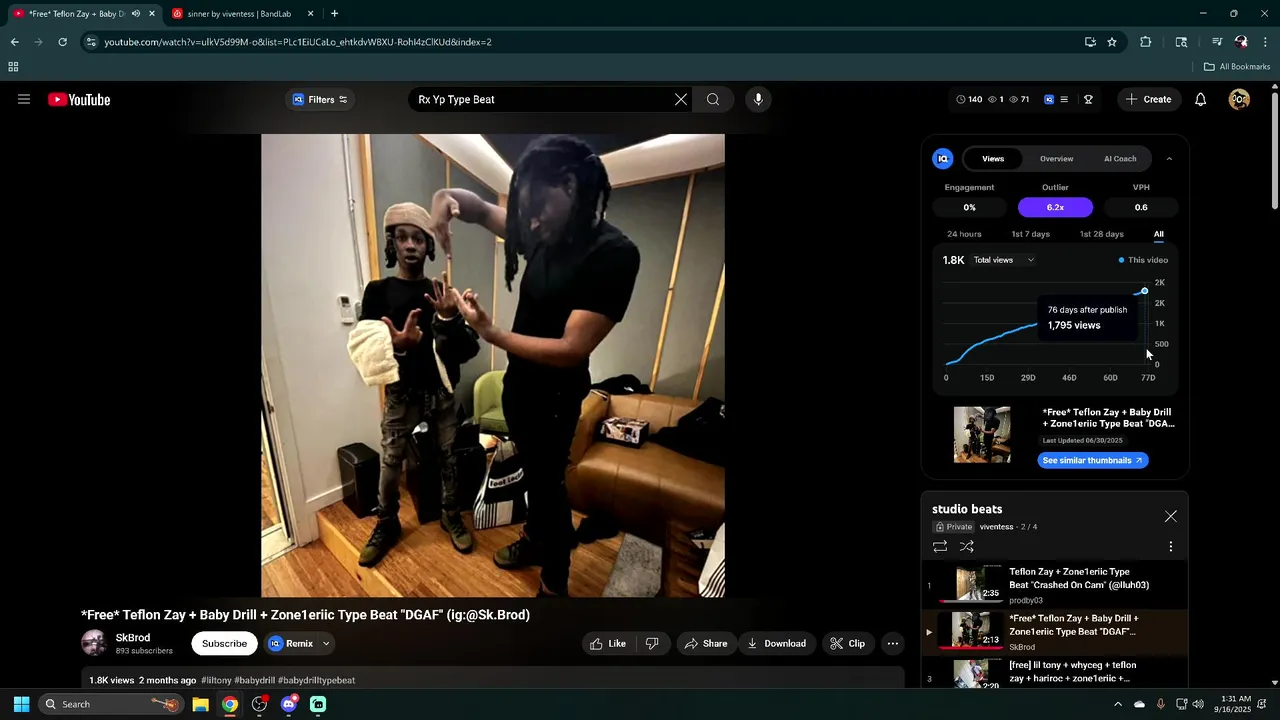1280x720 pixels.
Task: Open the BandLab app in the taskbar
Action: 318,704
